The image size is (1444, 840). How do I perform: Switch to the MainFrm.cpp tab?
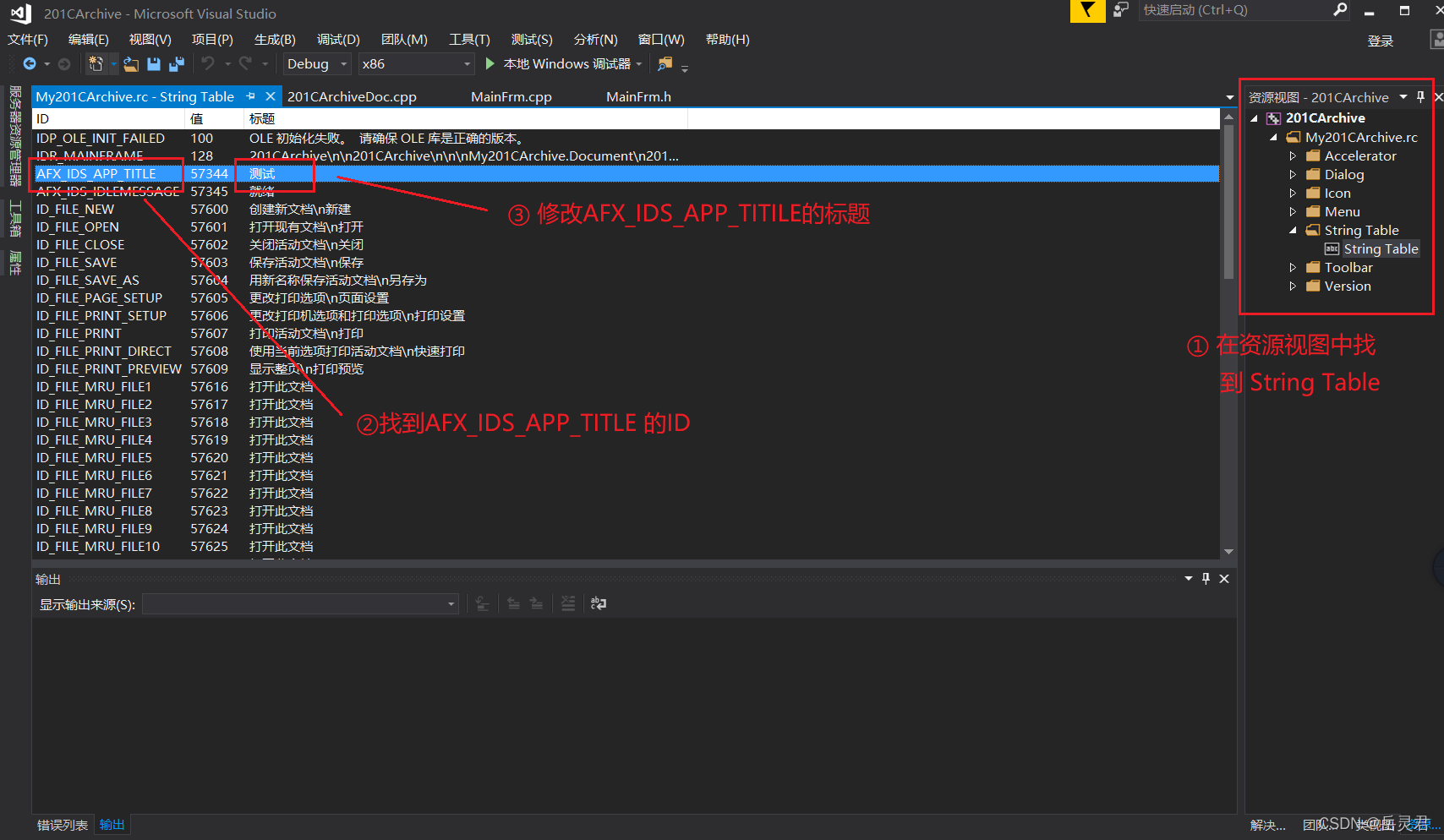pos(511,97)
